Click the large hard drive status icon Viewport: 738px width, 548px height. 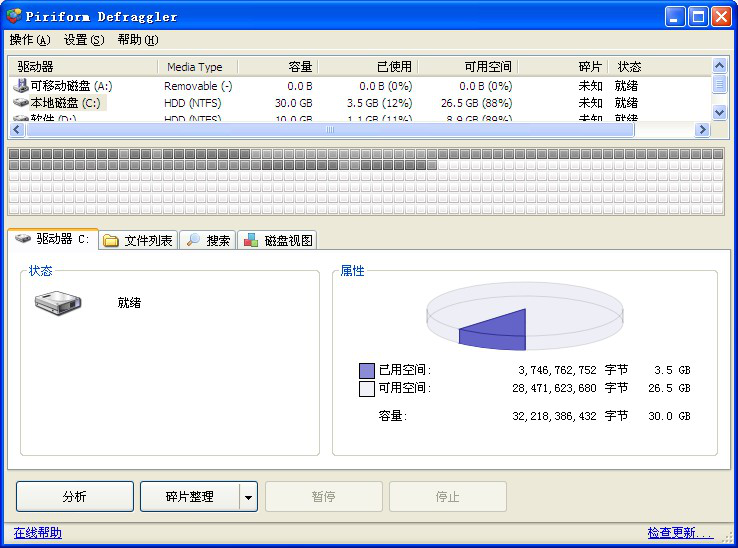pyautogui.click(x=58, y=303)
